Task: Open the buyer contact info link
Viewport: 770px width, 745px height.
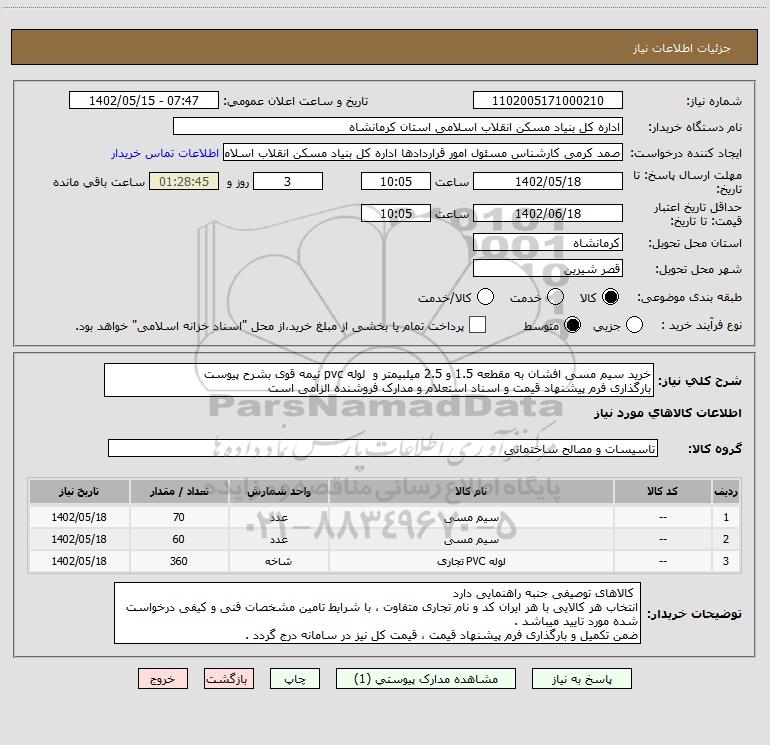Action: [165, 153]
